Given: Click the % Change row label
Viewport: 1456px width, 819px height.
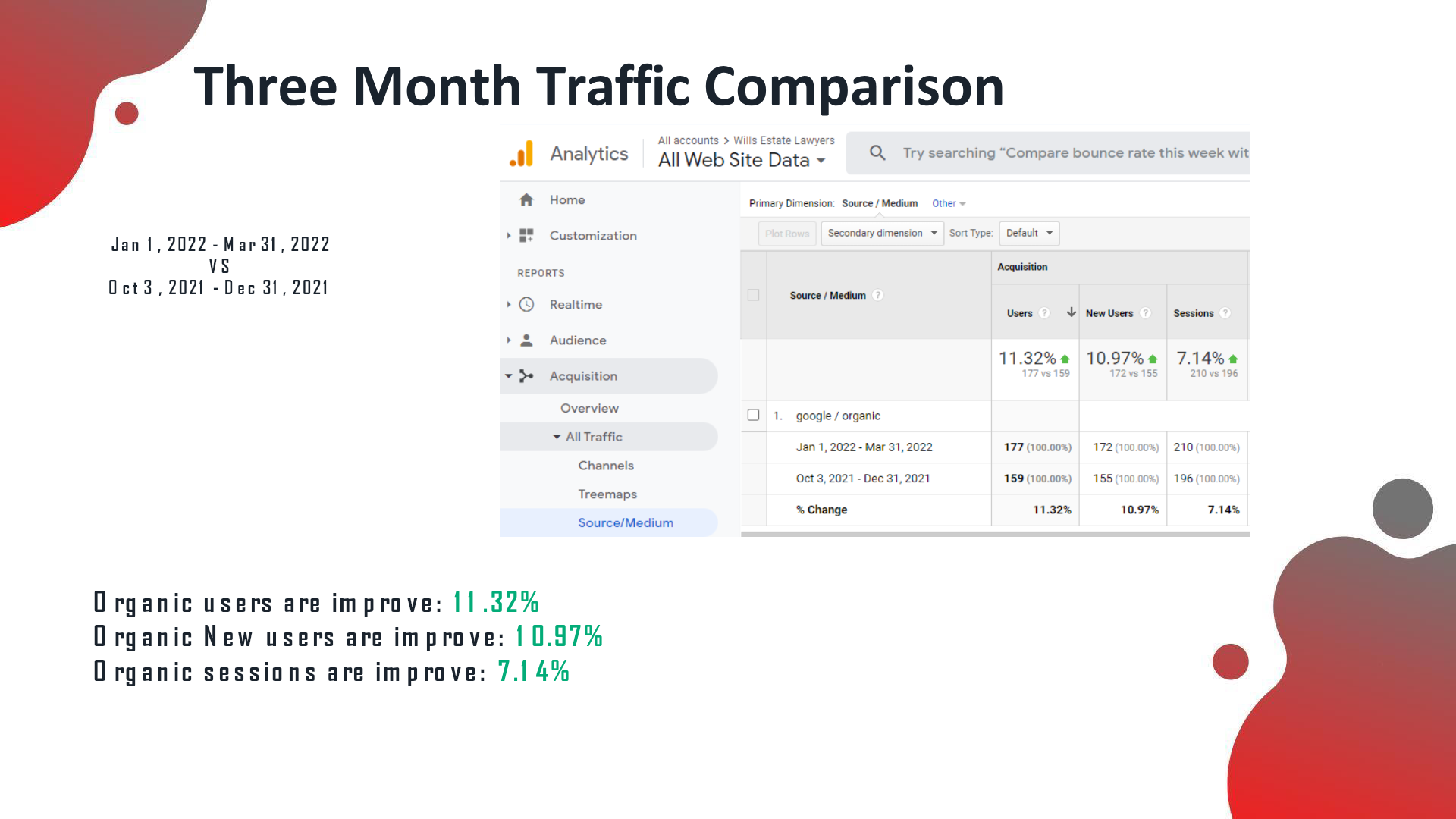Looking at the screenshot, I should (x=821, y=510).
